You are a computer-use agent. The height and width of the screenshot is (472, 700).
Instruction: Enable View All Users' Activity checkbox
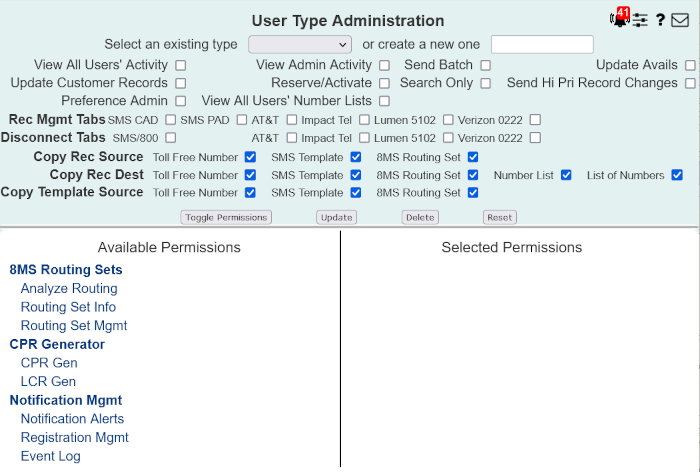[x=180, y=65]
